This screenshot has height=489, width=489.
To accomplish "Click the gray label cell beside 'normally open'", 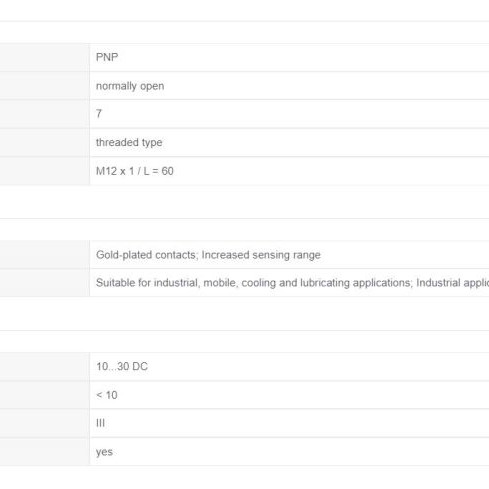I will point(45,86).
